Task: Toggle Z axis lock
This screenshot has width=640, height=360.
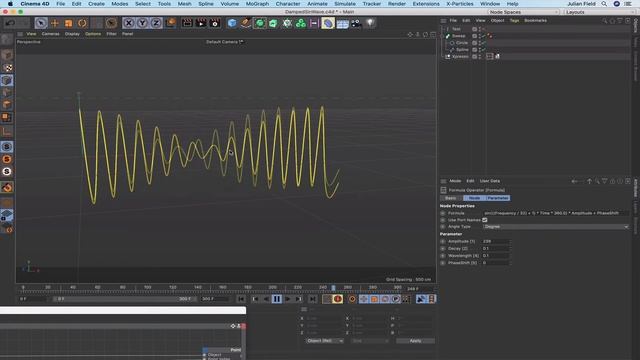Action: coord(156,23)
